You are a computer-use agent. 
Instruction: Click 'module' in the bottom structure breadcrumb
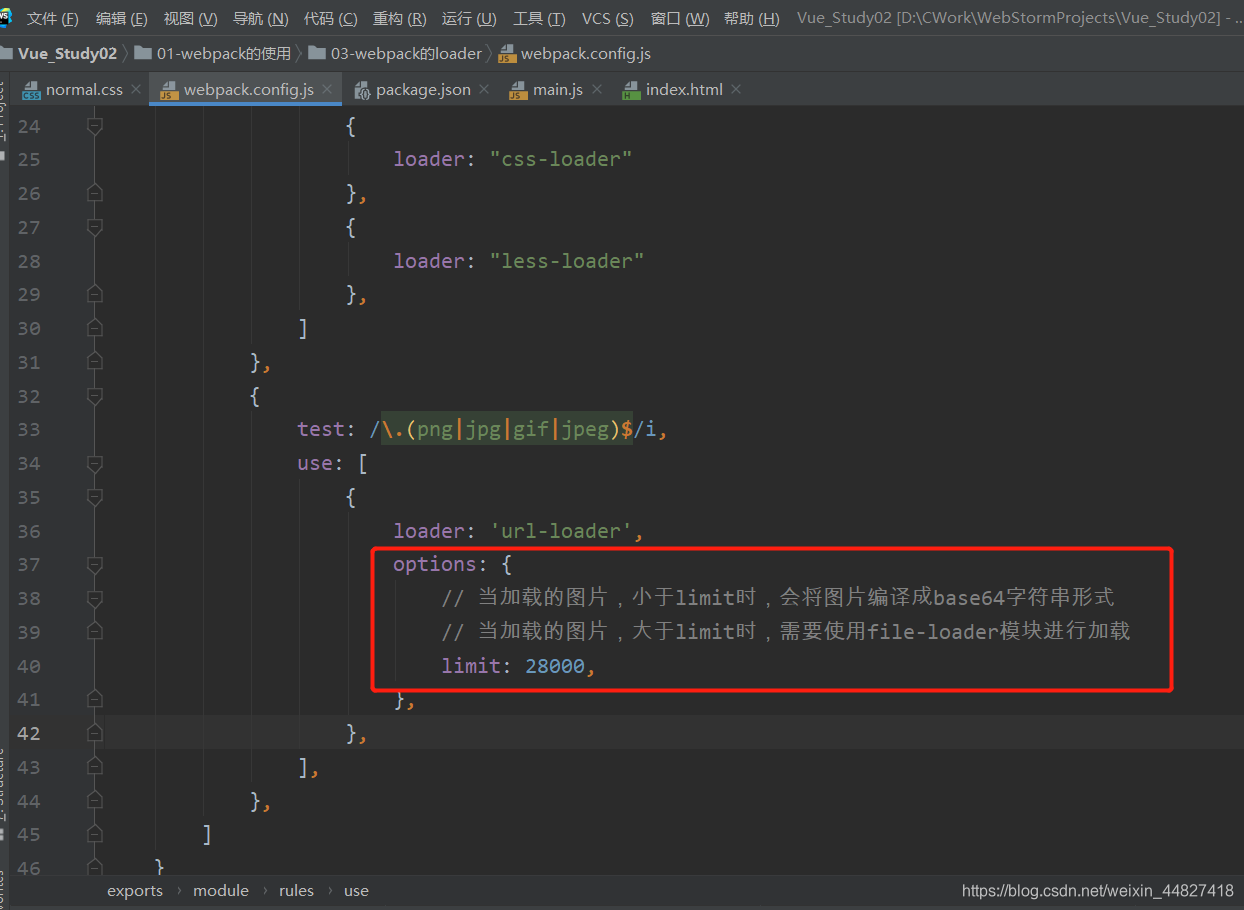(221, 890)
